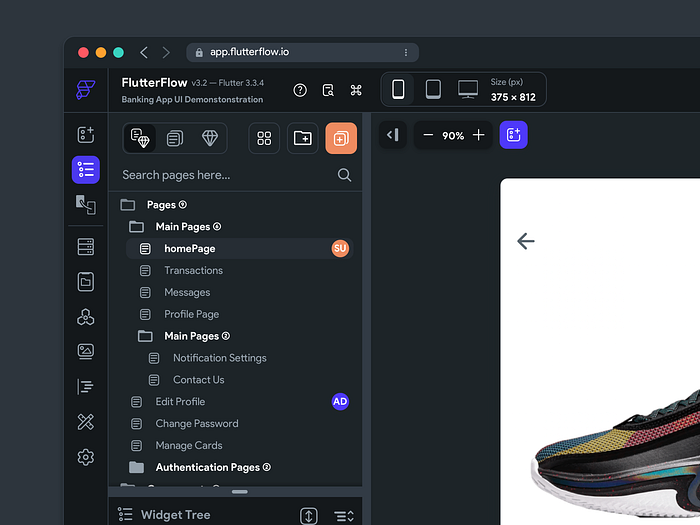Open the Transactions page
Image resolution: width=700 pixels, height=525 pixels.
coord(193,270)
